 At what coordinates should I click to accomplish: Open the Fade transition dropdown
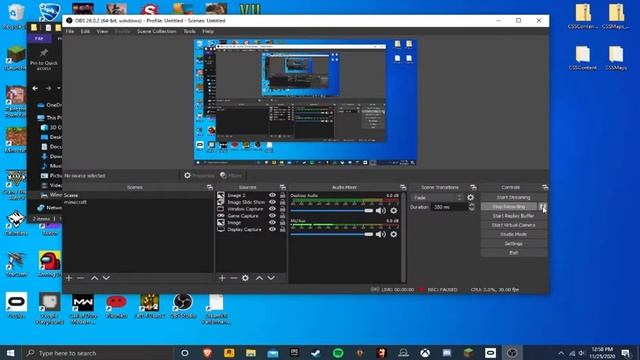pyautogui.click(x=437, y=198)
